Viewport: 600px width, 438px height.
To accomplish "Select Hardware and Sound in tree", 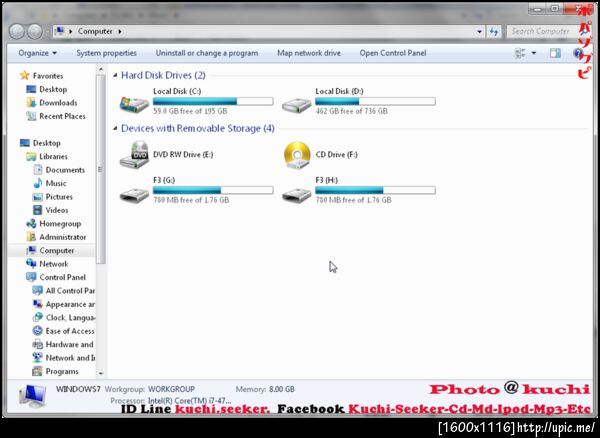I will (69, 344).
